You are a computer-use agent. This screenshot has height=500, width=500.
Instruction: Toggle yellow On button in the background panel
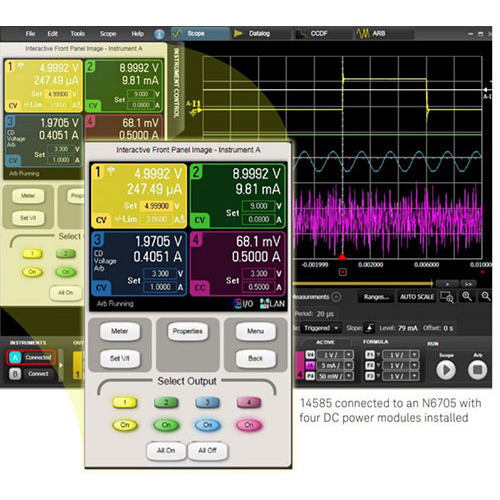(32, 272)
